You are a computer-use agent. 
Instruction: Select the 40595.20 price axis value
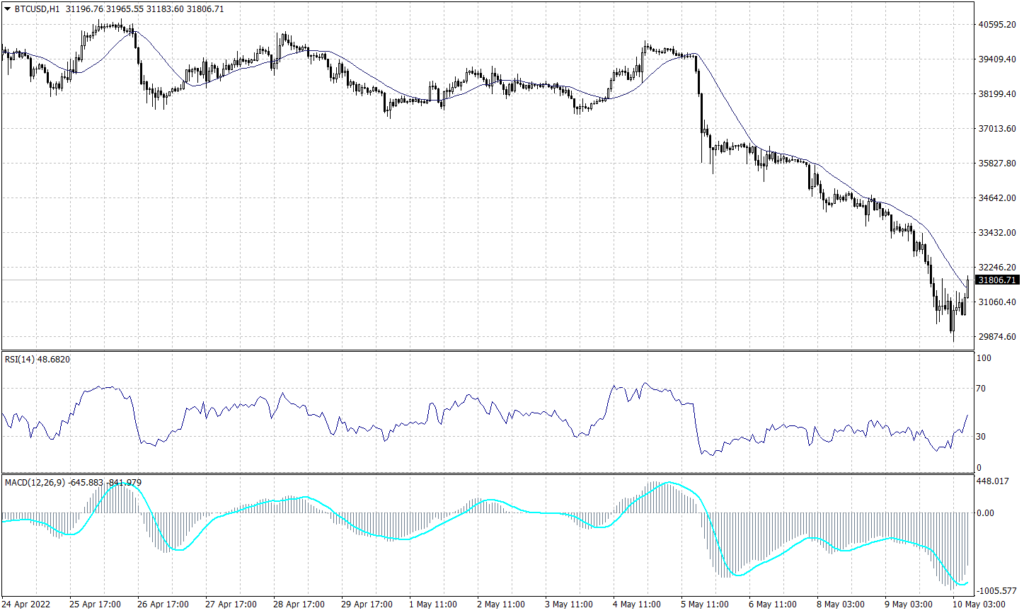(x=996, y=26)
